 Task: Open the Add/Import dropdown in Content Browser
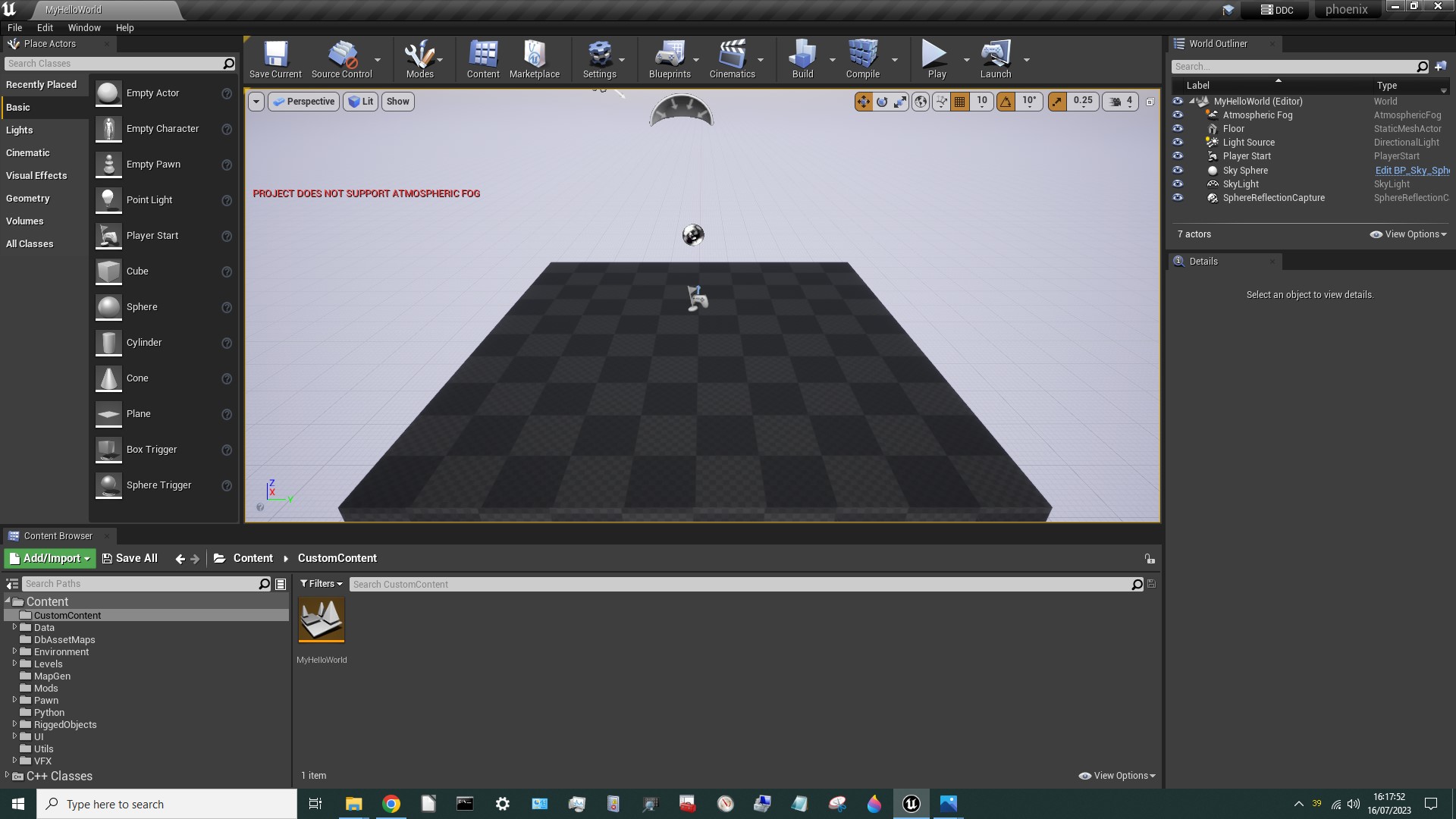50,559
